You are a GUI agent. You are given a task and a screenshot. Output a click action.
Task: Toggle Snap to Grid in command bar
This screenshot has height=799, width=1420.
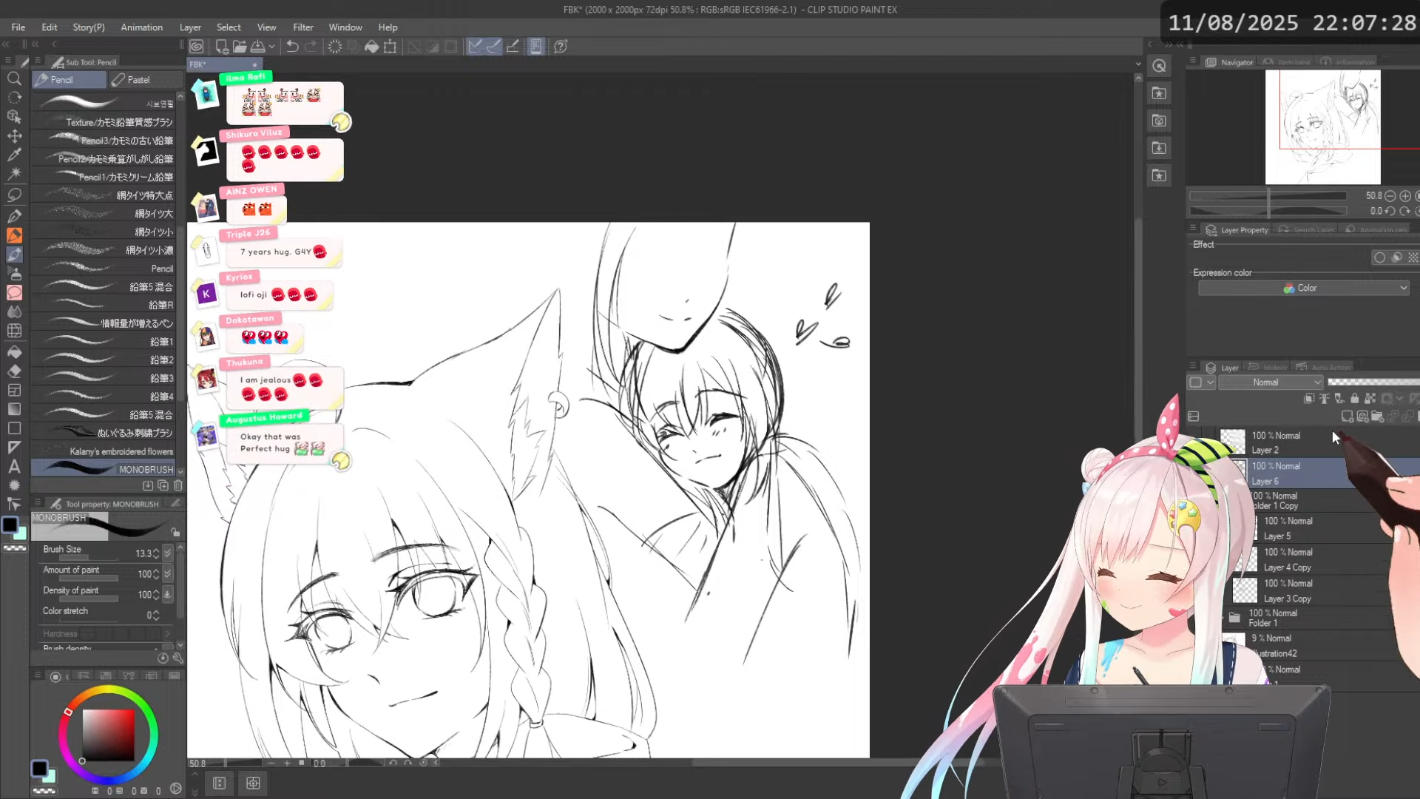(512, 46)
